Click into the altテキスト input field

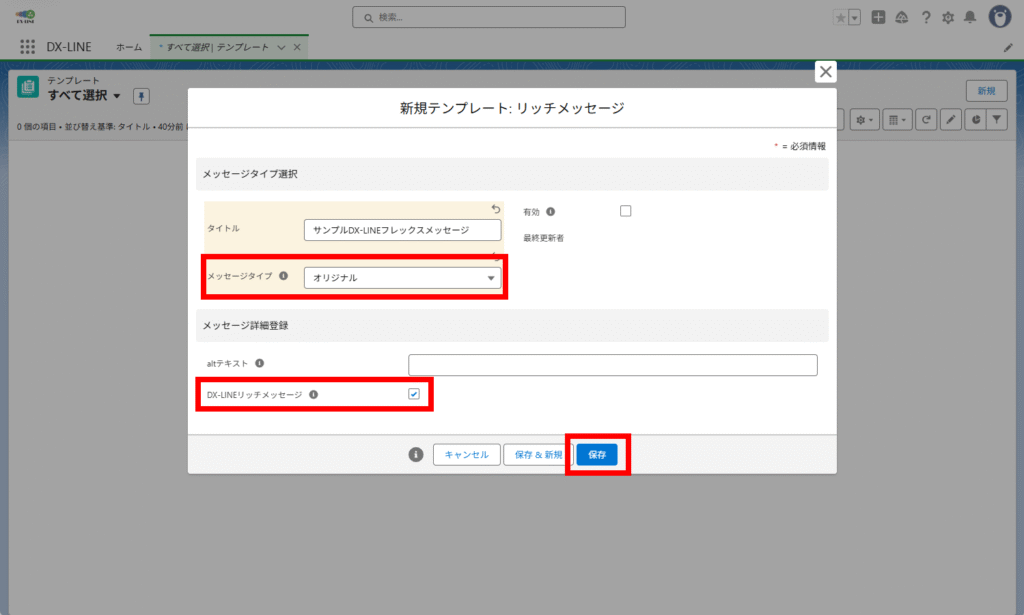click(x=612, y=364)
